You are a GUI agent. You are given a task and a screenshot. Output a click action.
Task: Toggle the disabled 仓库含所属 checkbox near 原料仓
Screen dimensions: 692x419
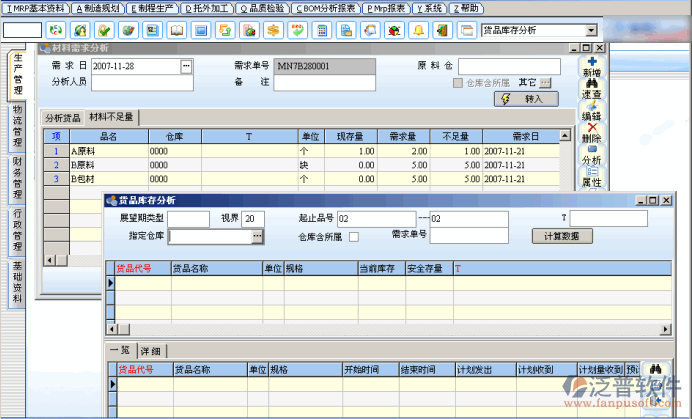tap(459, 82)
